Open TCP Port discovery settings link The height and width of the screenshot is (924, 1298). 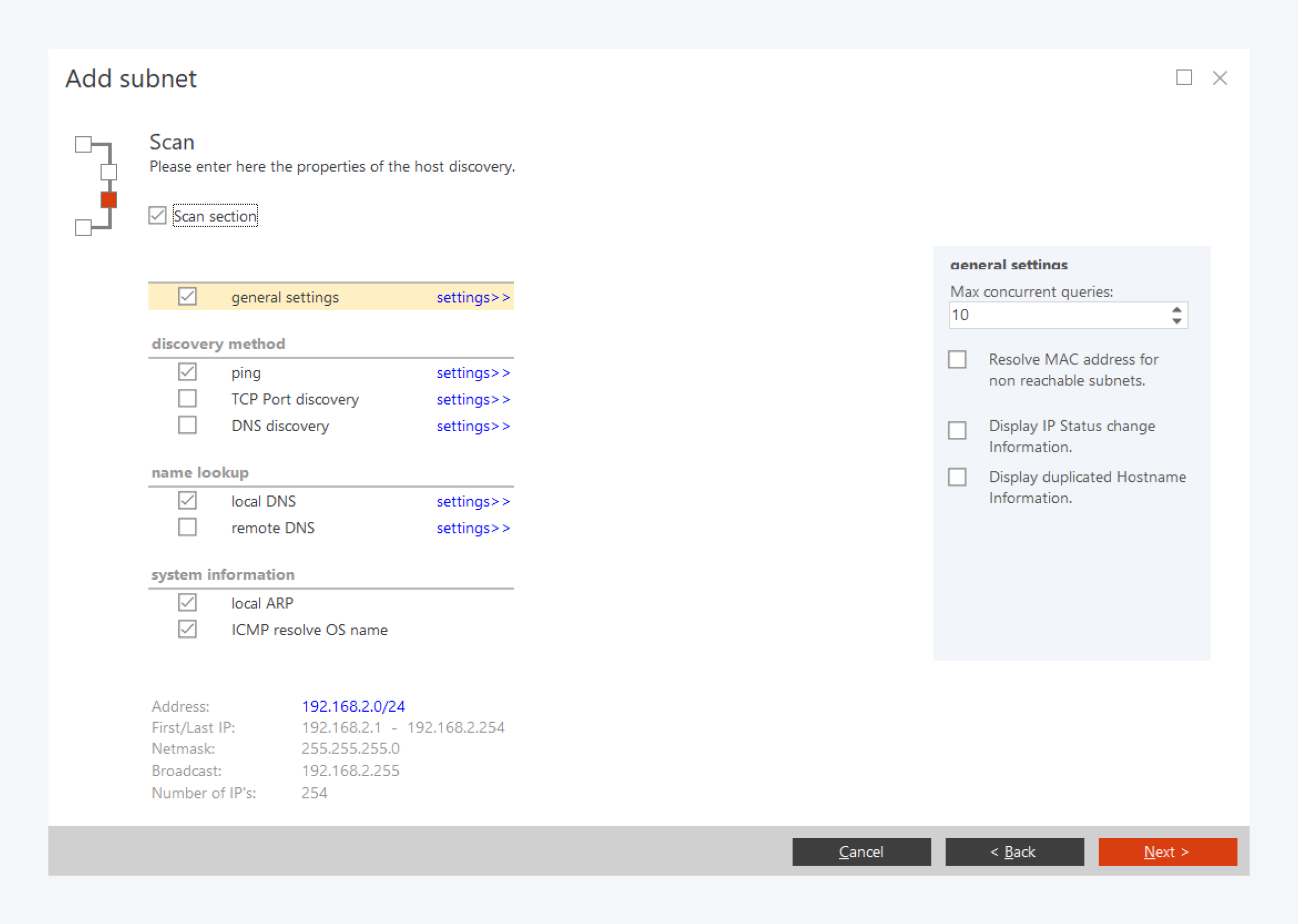[x=472, y=399]
